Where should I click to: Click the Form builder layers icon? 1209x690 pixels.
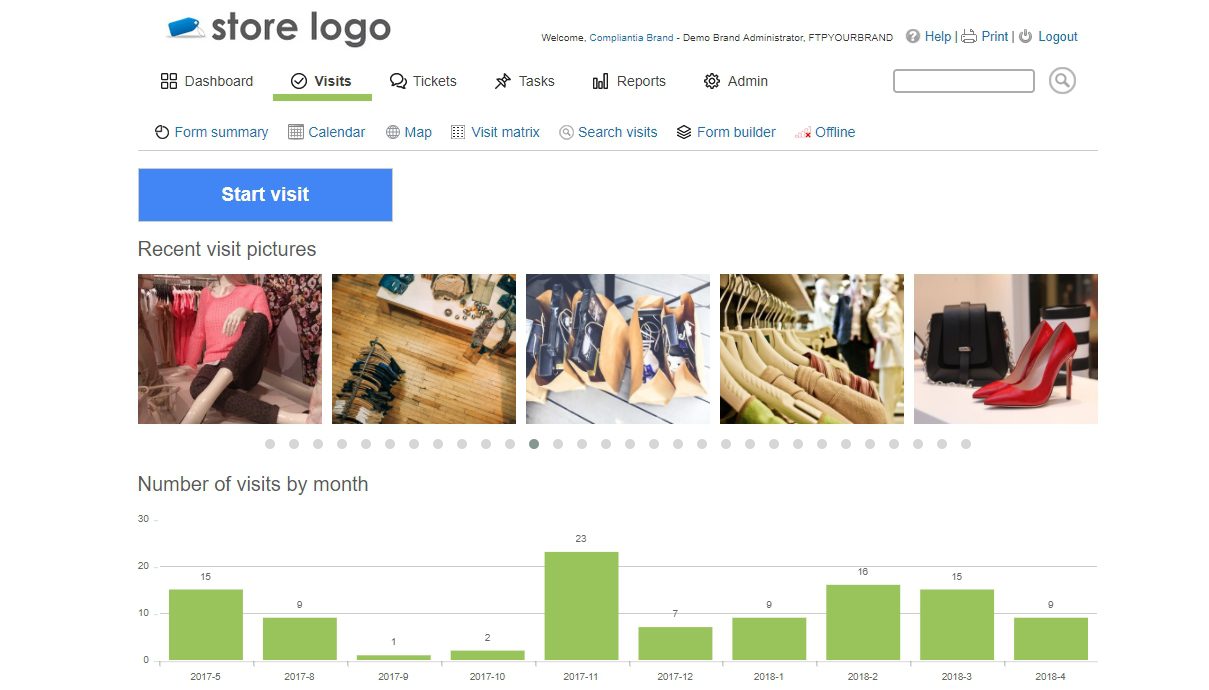coord(684,132)
